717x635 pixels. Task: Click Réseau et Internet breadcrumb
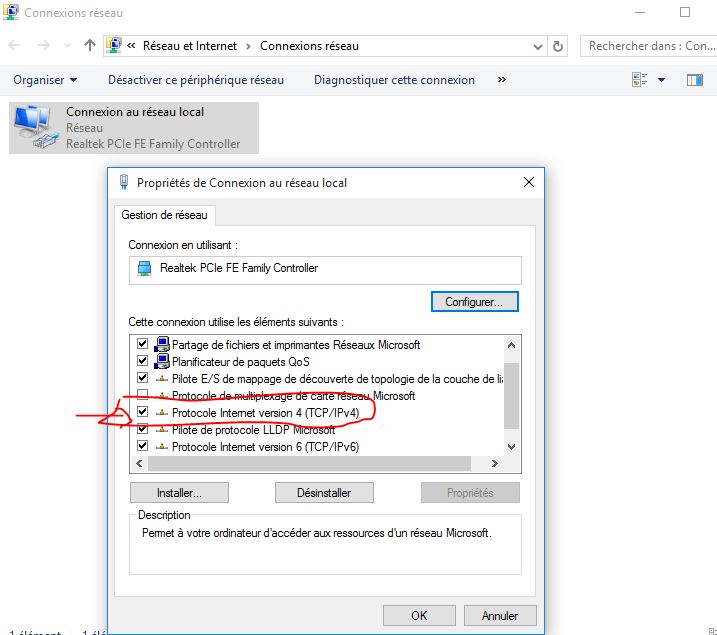click(190, 46)
